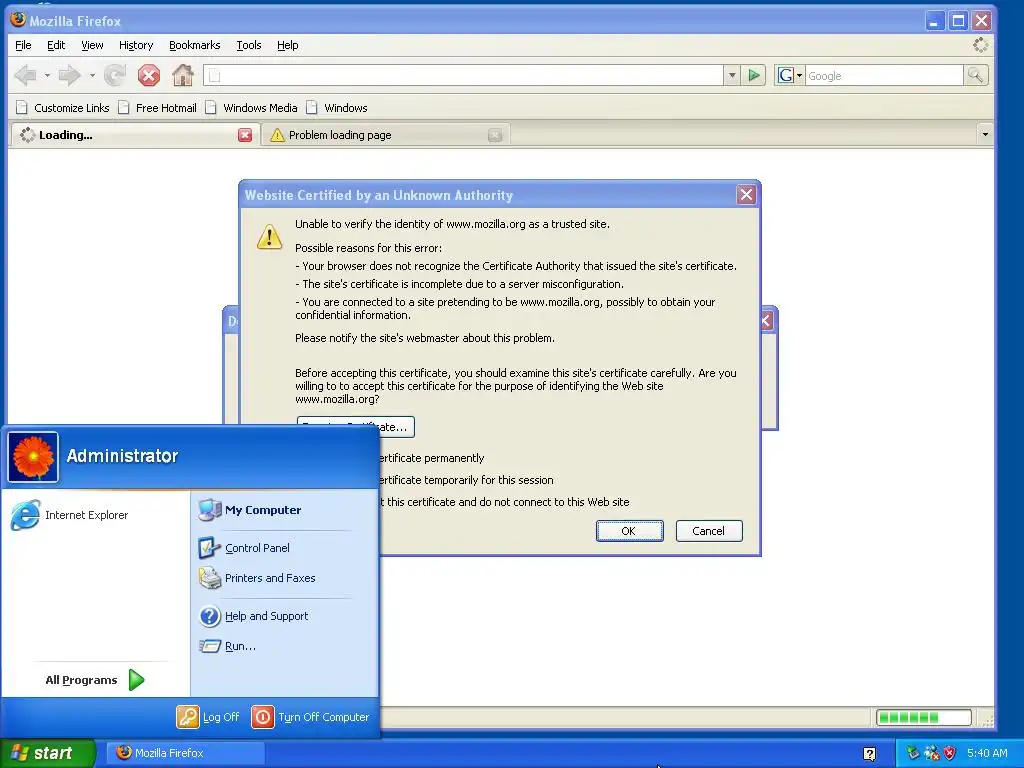This screenshot has height=768, width=1024.
Task: Switch to the Problem loading page tab
Action: (385, 135)
